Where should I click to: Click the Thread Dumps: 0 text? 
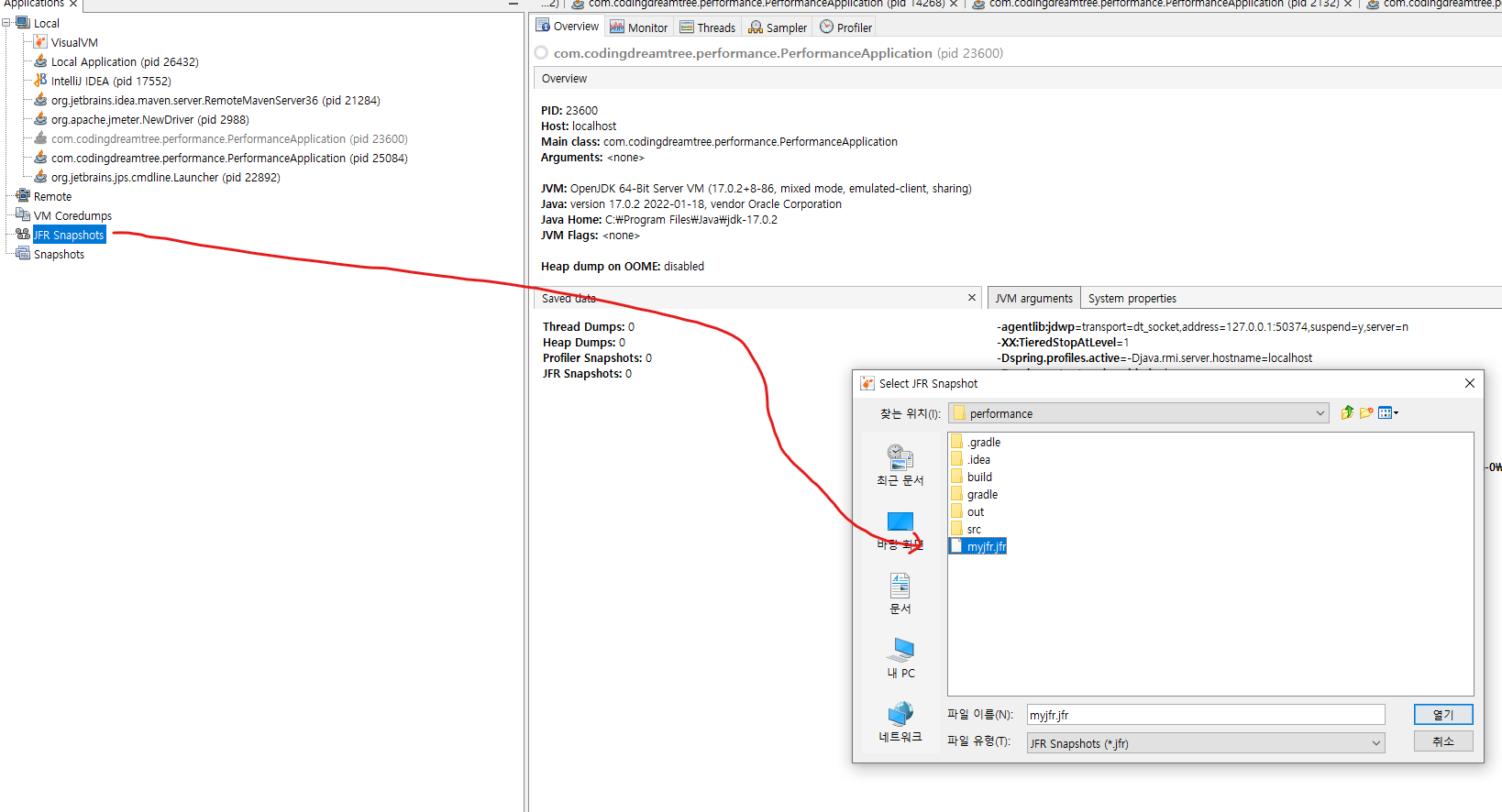tap(589, 327)
